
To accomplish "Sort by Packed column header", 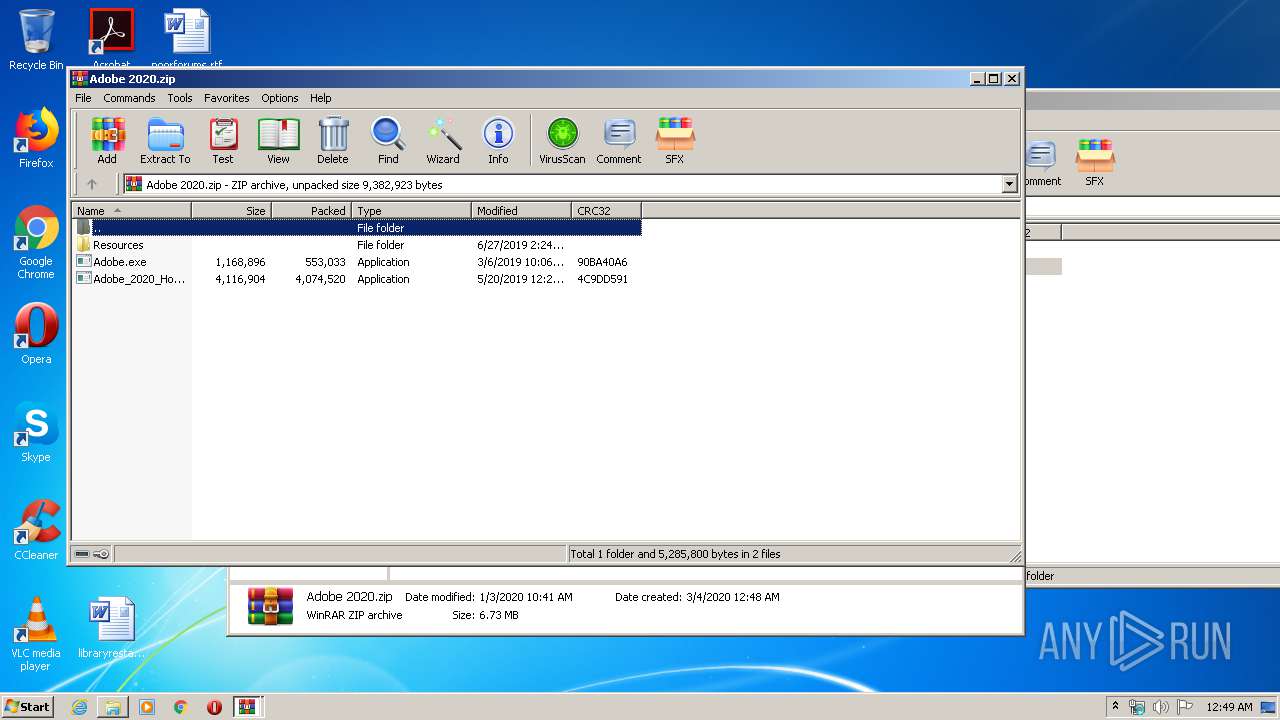I will coord(312,211).
